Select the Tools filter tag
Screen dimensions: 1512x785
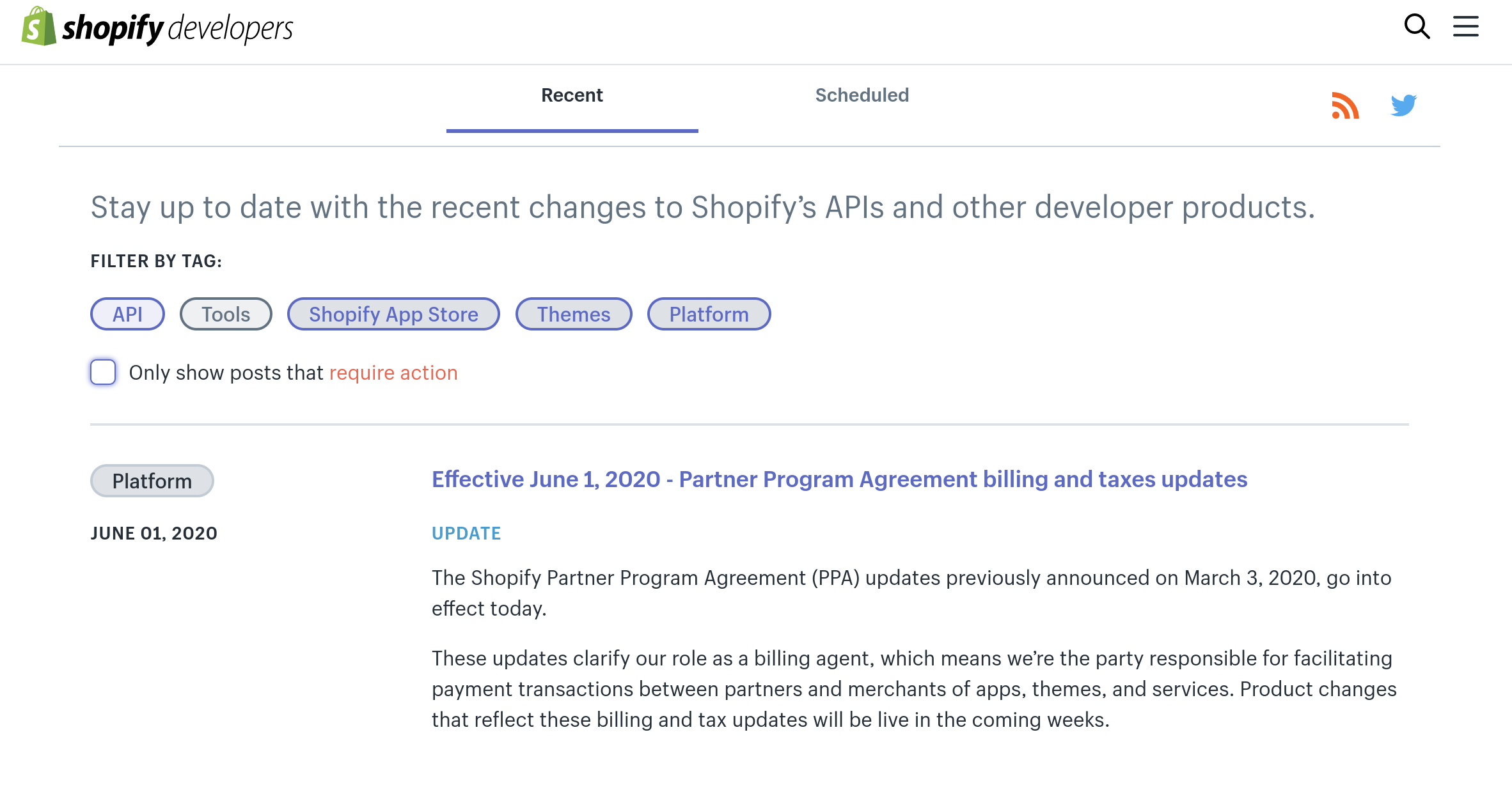click(x=225, y=314)
